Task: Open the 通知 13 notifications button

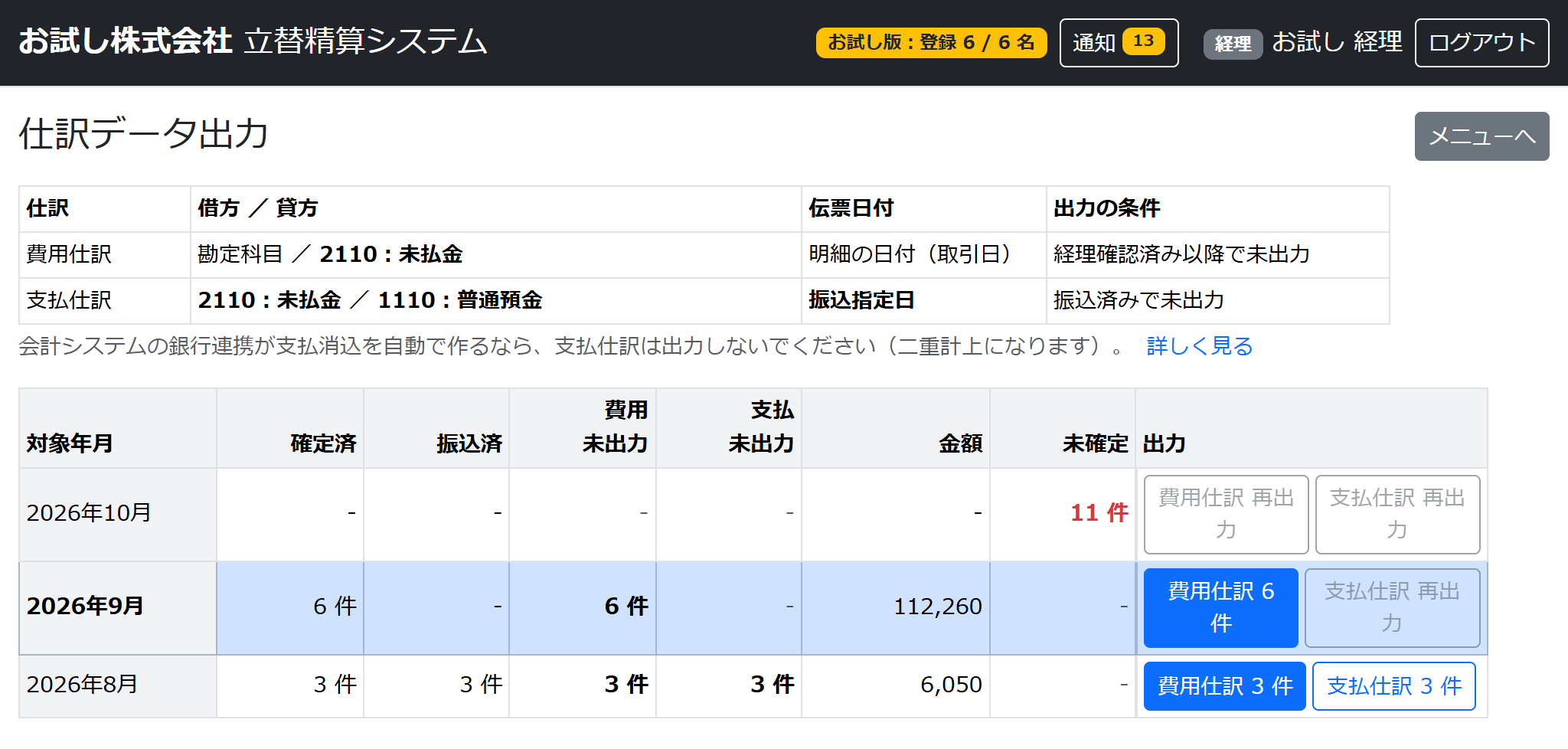Action: [1119, 43]
